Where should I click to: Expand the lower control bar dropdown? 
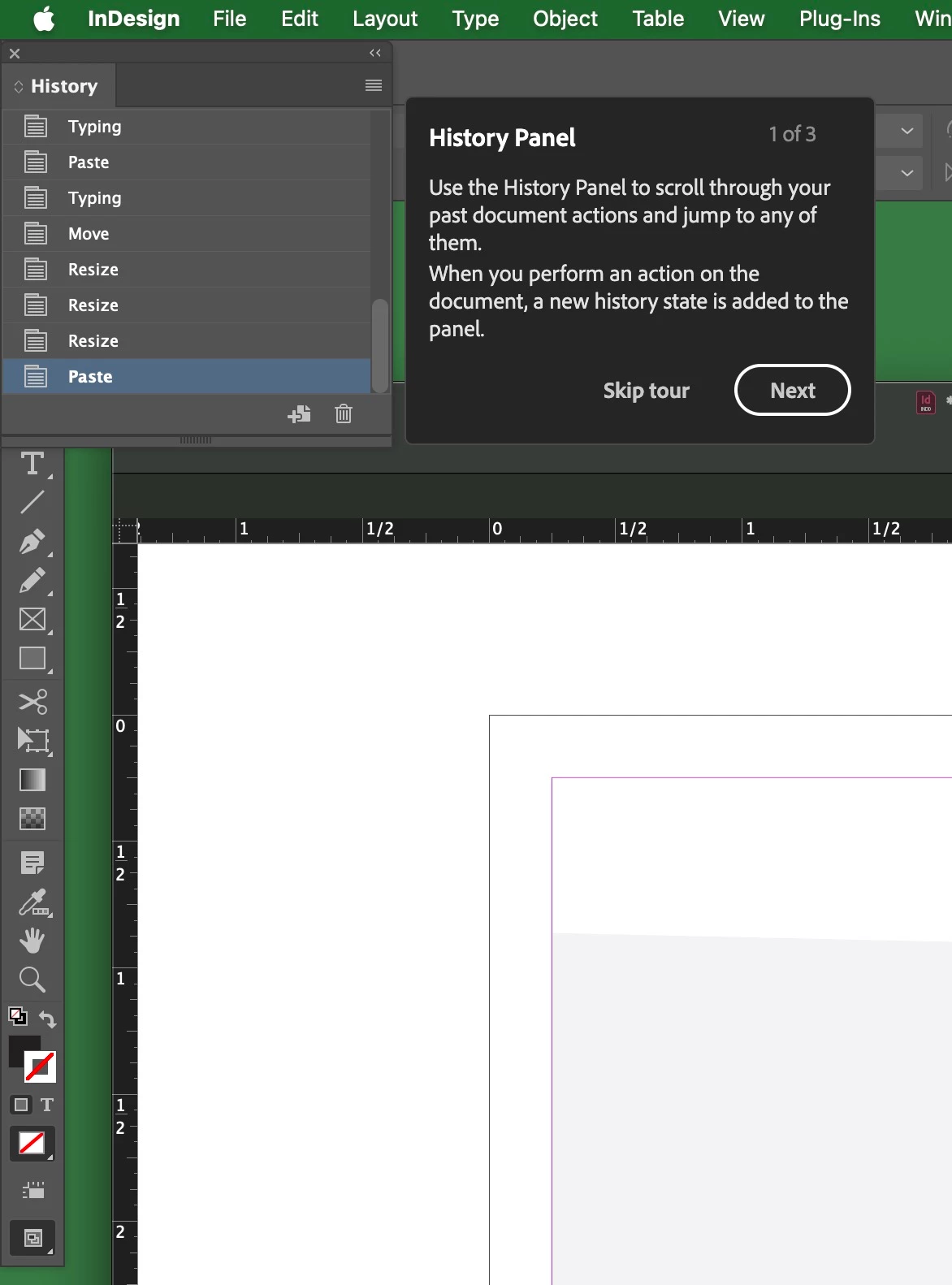907,173
